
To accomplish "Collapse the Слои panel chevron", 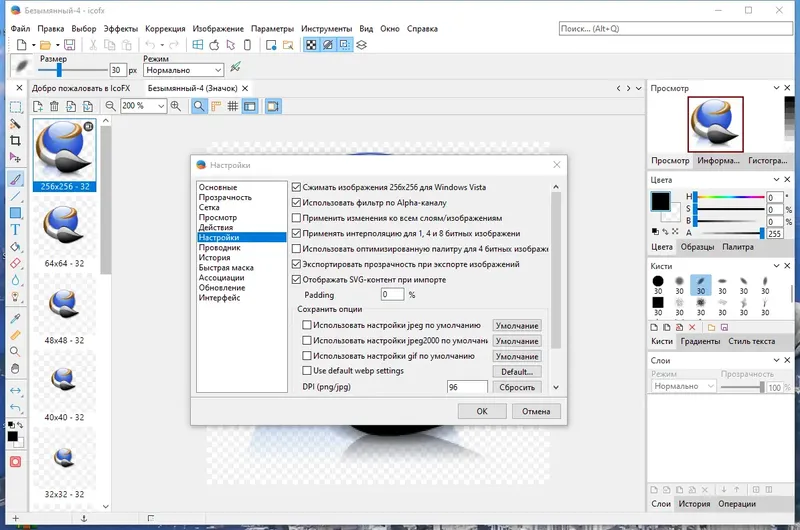I will click(776, 360).
